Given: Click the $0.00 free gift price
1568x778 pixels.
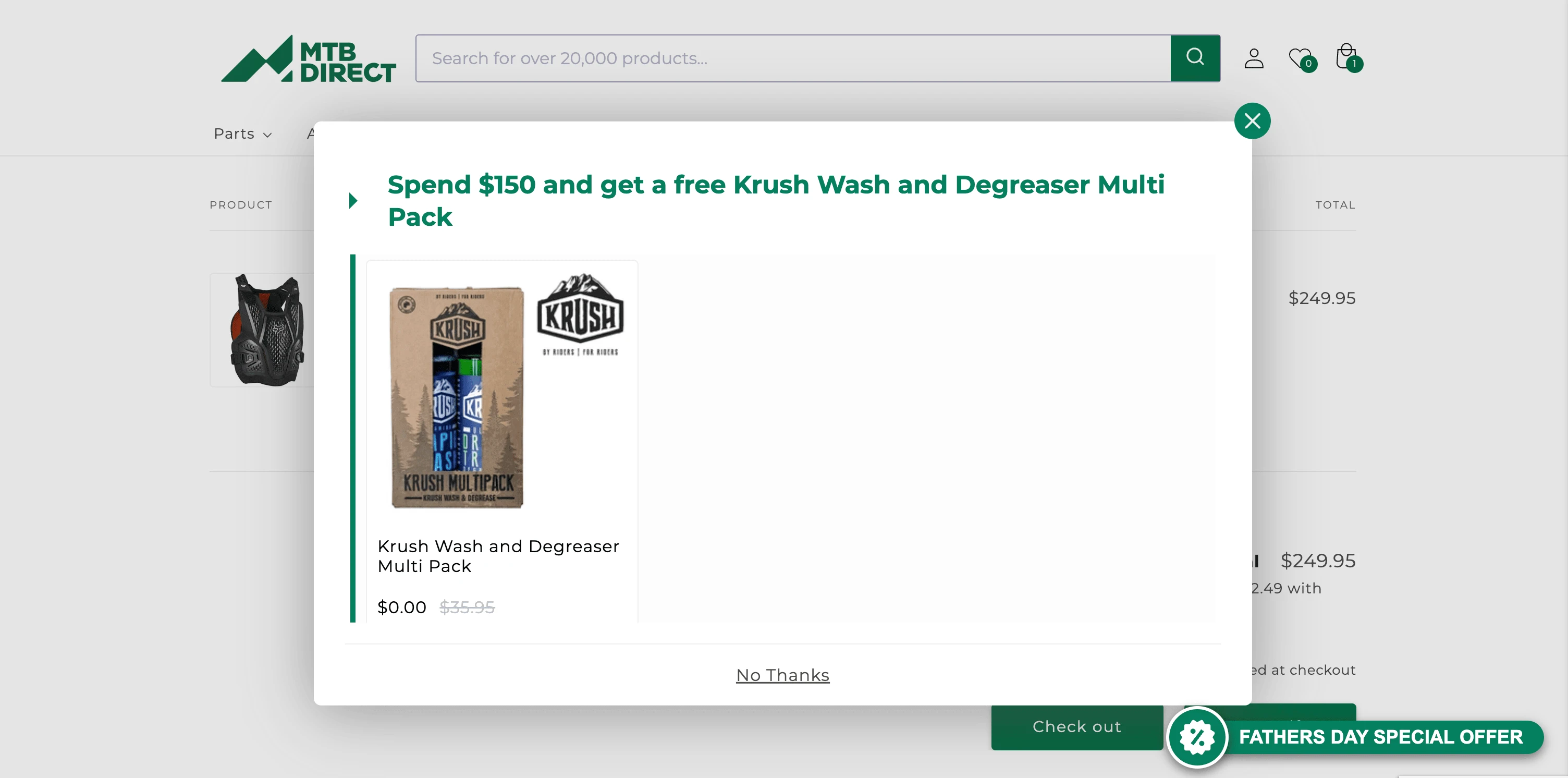Looking at the screenshot, I should pyautogui.click(x=402, y=606).
